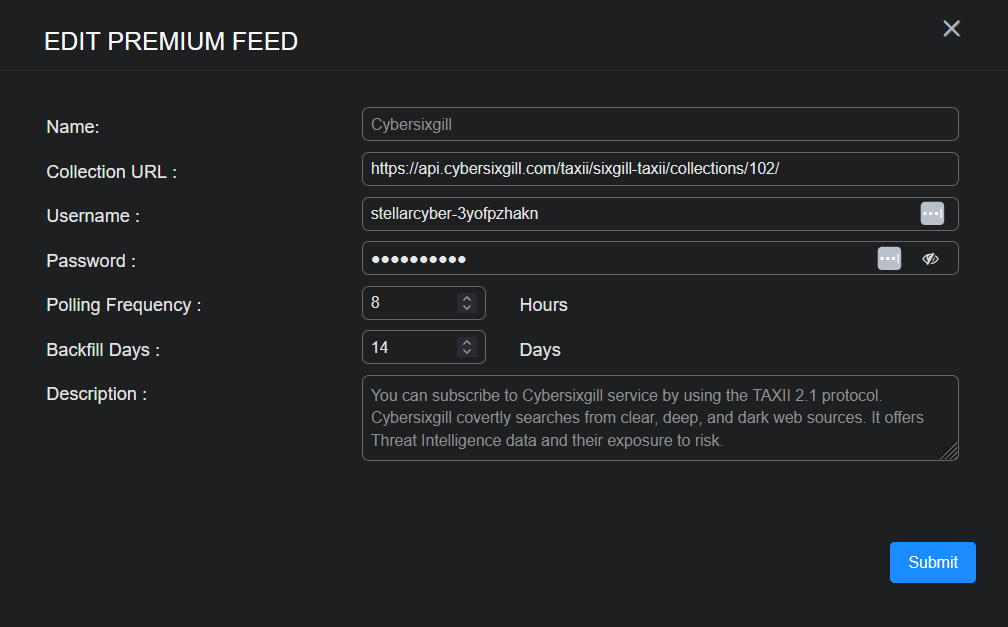Image resolution: width=1008 pixels, height=627 pixels.
Task: Click the "Polling Frequency :" label
Action: pos(123,305)
